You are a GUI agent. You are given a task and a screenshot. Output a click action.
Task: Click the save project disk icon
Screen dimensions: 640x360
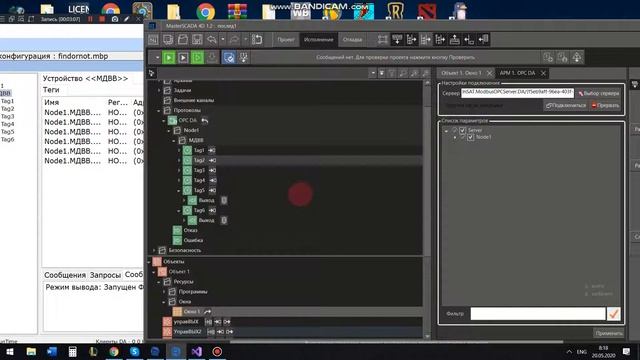197,40
